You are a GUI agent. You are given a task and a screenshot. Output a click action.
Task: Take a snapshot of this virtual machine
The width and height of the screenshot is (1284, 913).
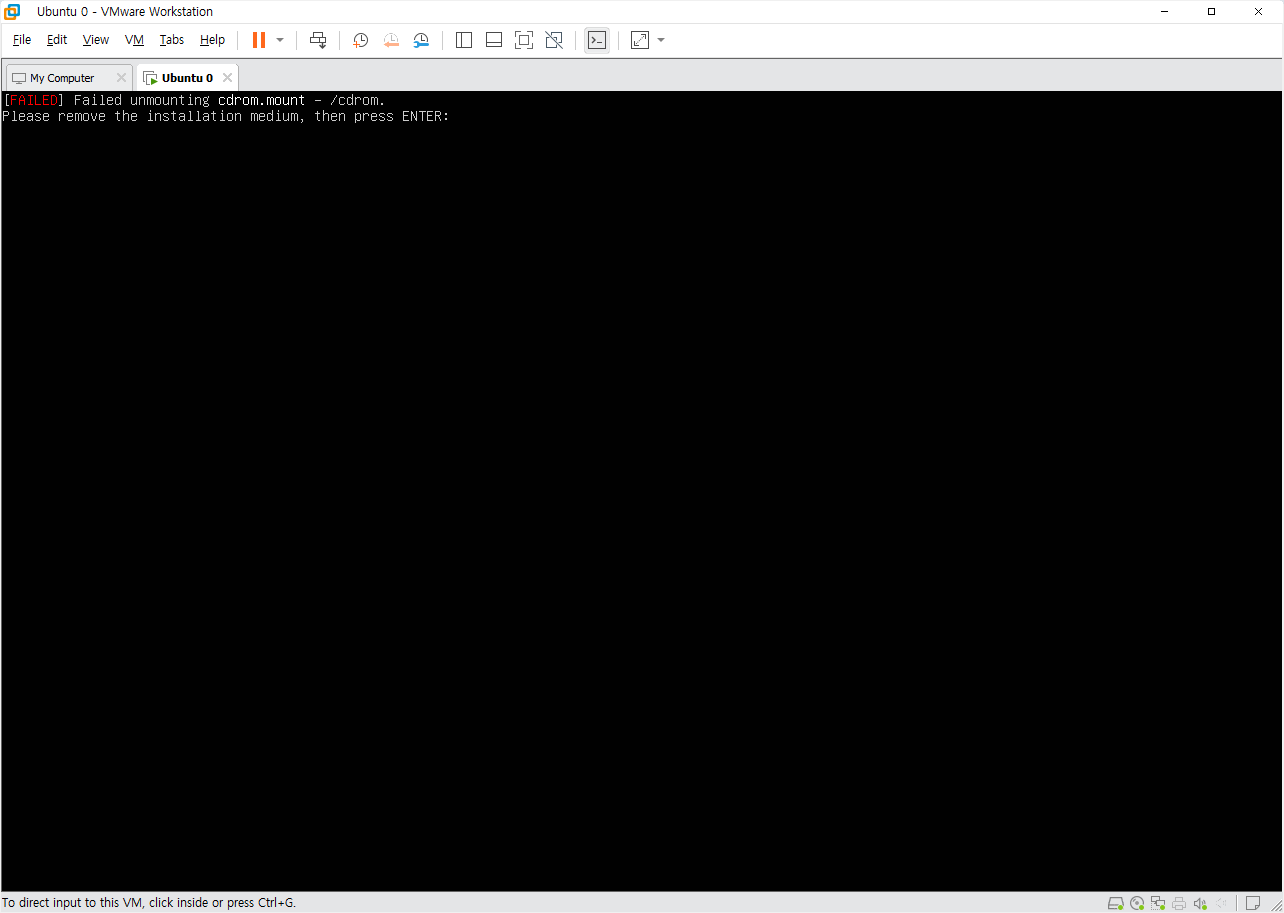(x=361, y=40)
